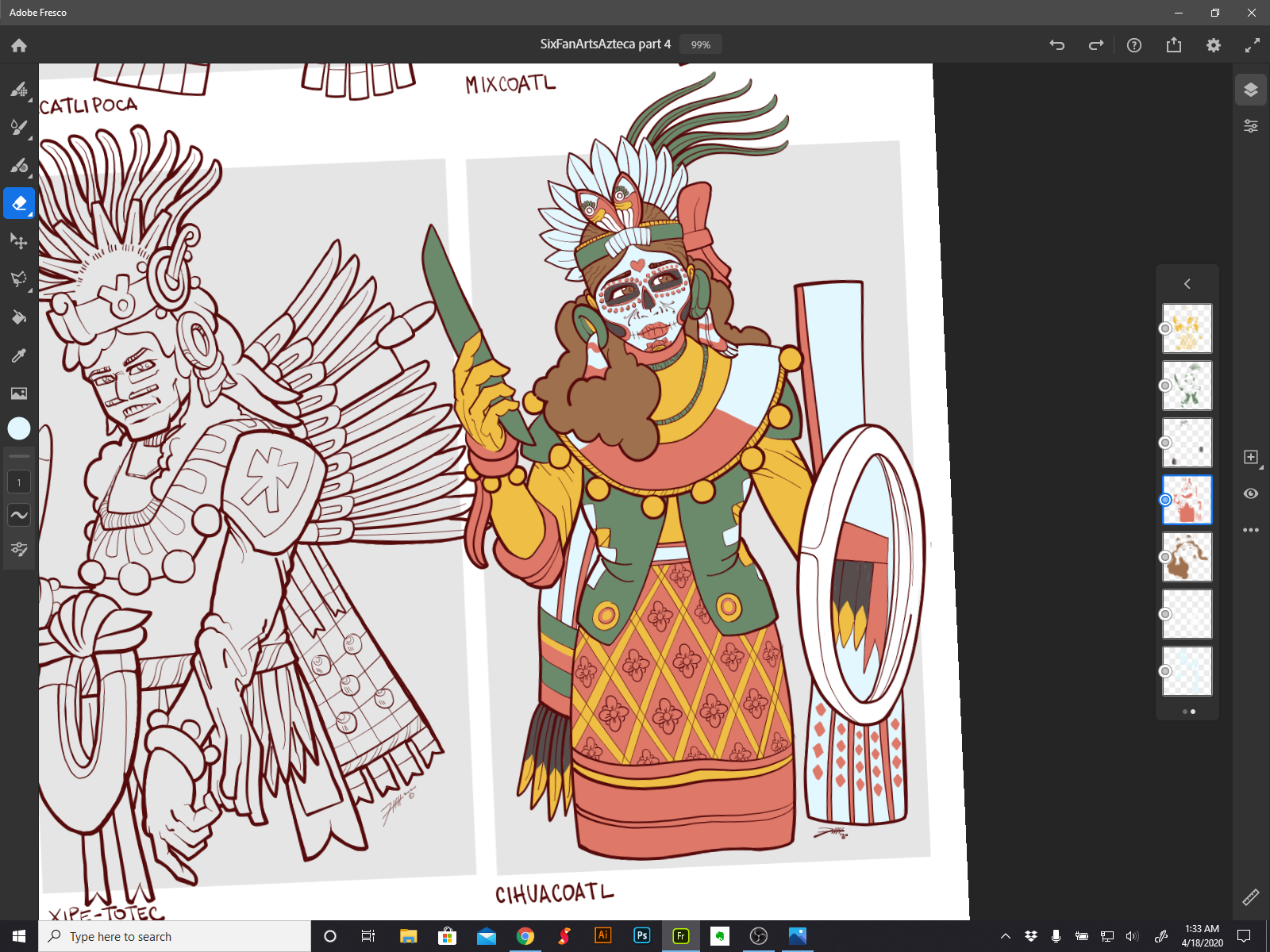Enter full screen mode
The width and height of the screenshot is (1270, 952).
click(1253, 45)
